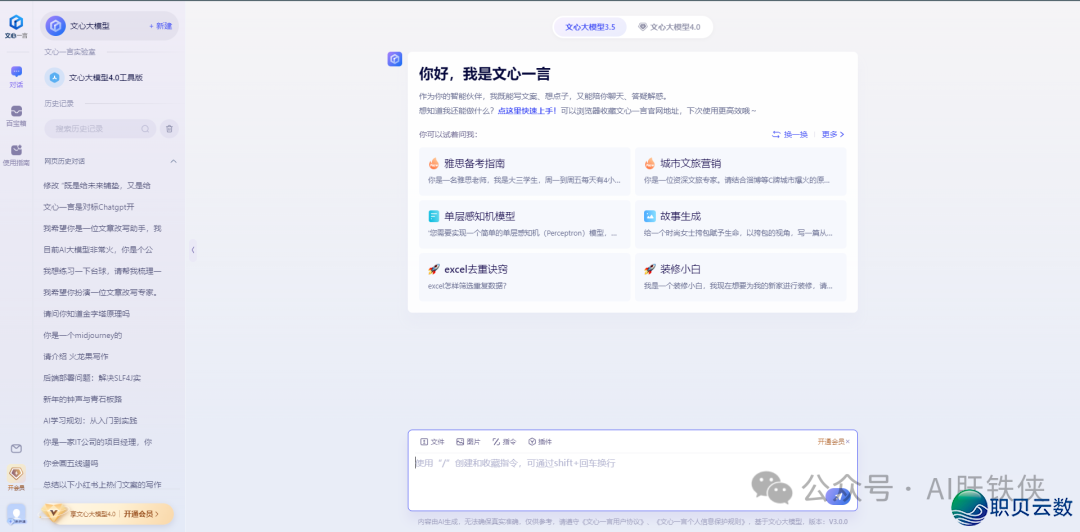Image resolution: width=1080 pixels, height=532 pixels.
Task: Collapse the sidebar using the edge arrow handle
Action: (x=193, y=249)
